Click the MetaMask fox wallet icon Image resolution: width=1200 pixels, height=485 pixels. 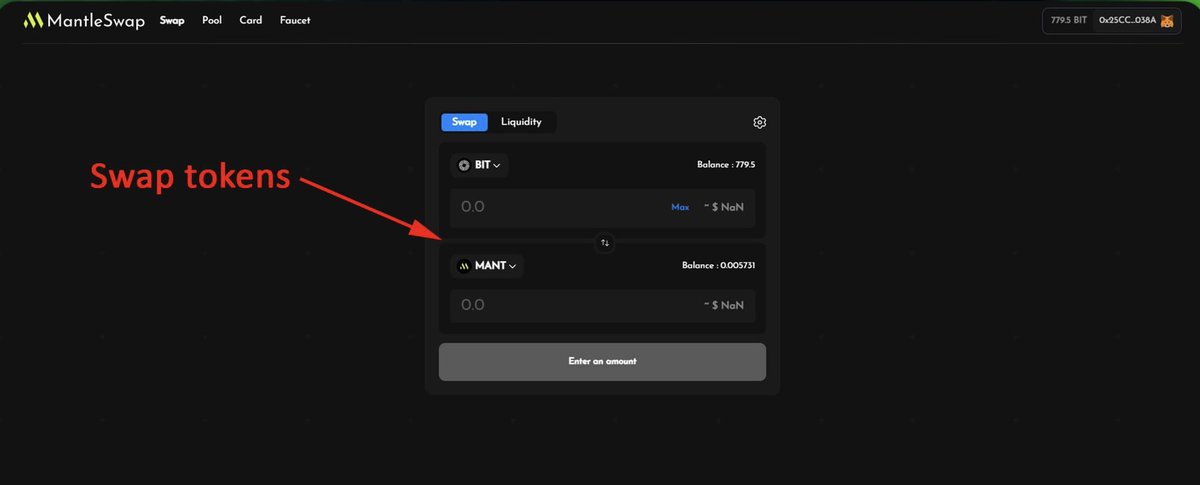[x=1166, y=20]
